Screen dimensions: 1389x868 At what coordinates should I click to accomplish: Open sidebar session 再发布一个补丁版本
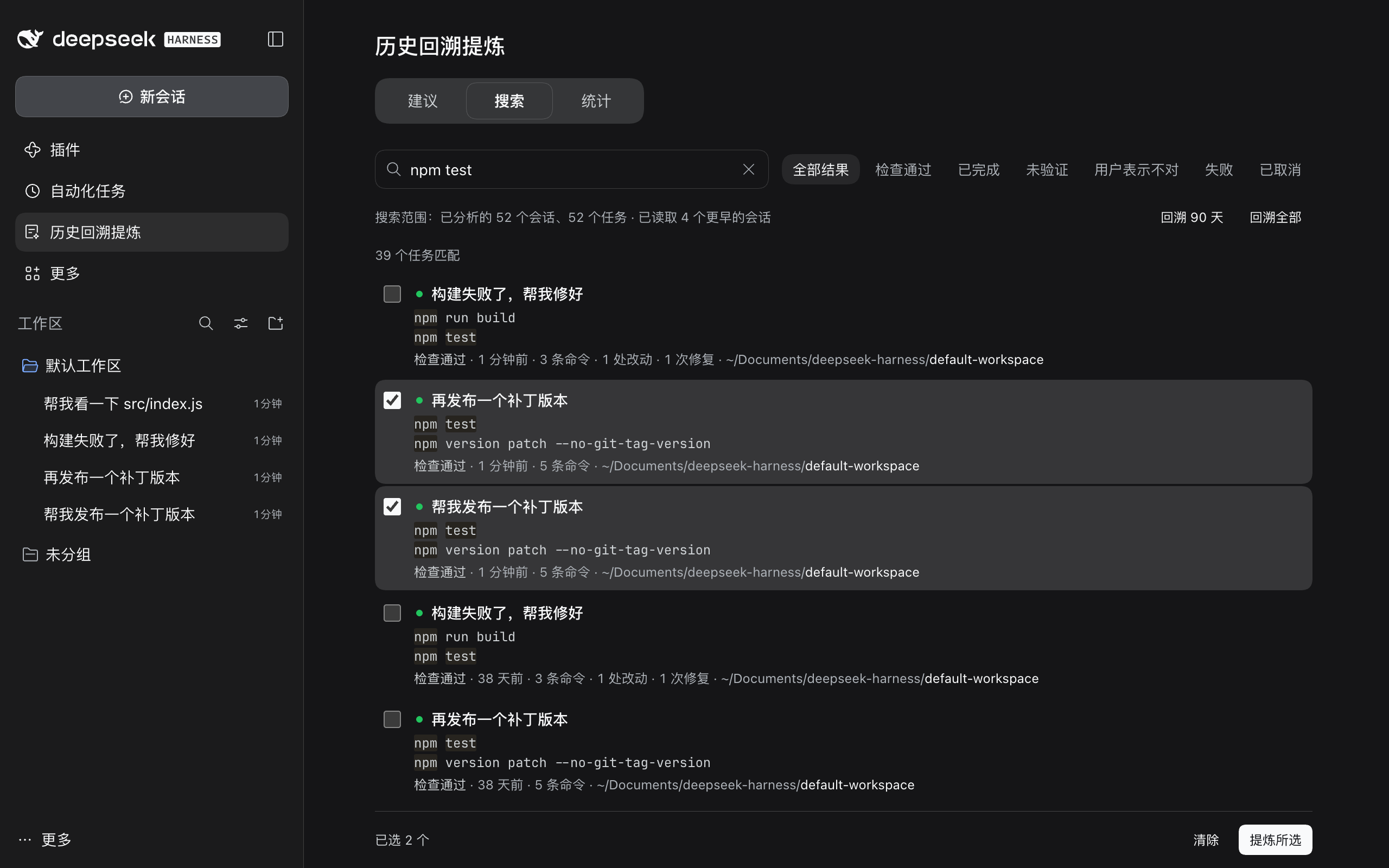(x=151, y=477)
